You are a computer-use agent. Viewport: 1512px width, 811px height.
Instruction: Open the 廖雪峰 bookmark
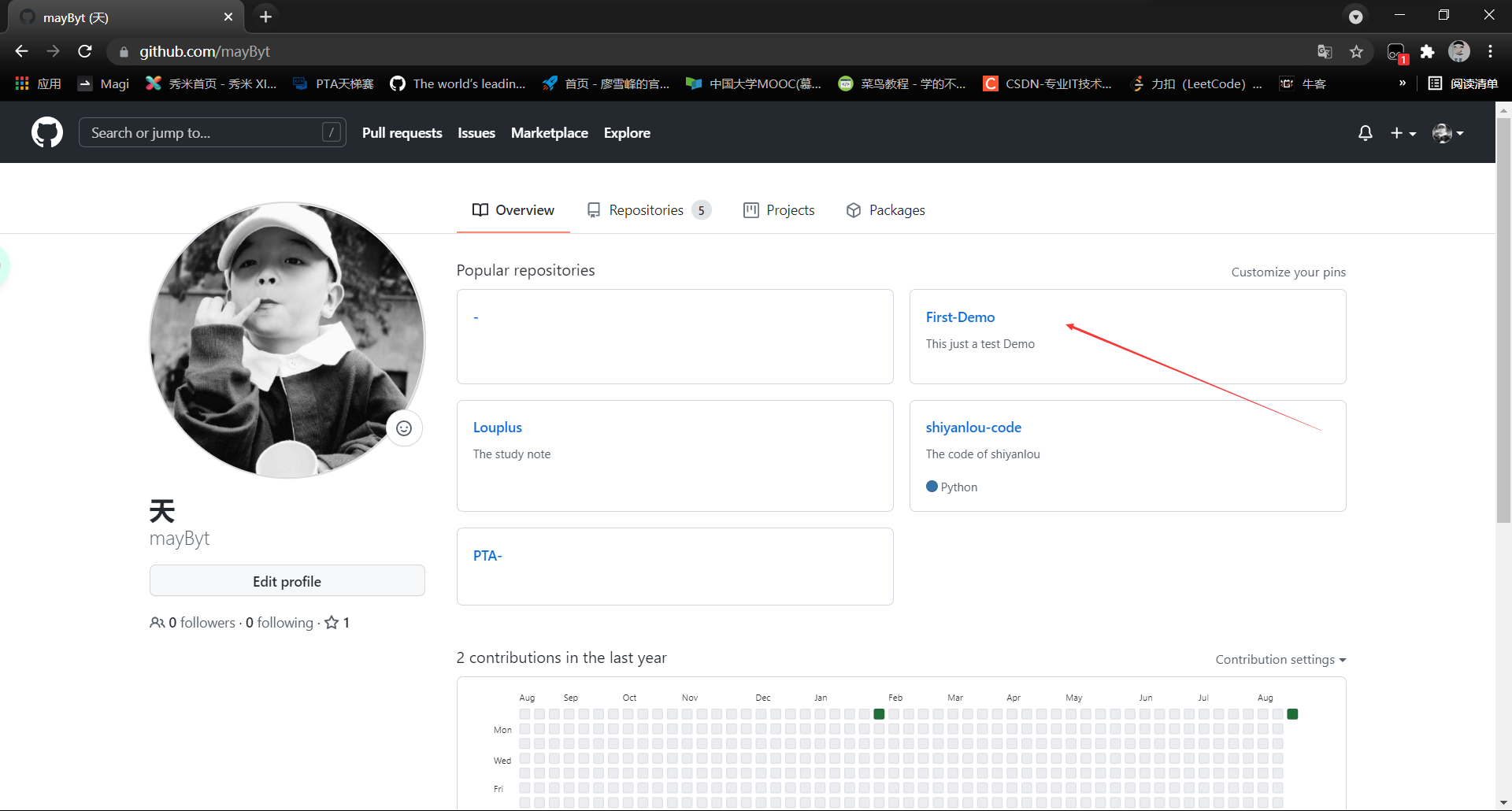(x=606, y=83)
